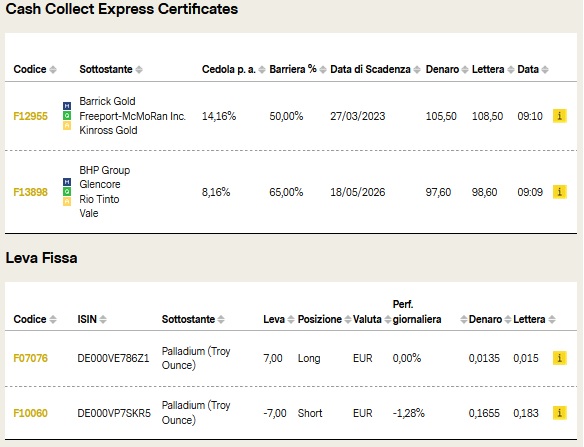
Task: Click the 65,00% barrier value
Action: (286, 192)
